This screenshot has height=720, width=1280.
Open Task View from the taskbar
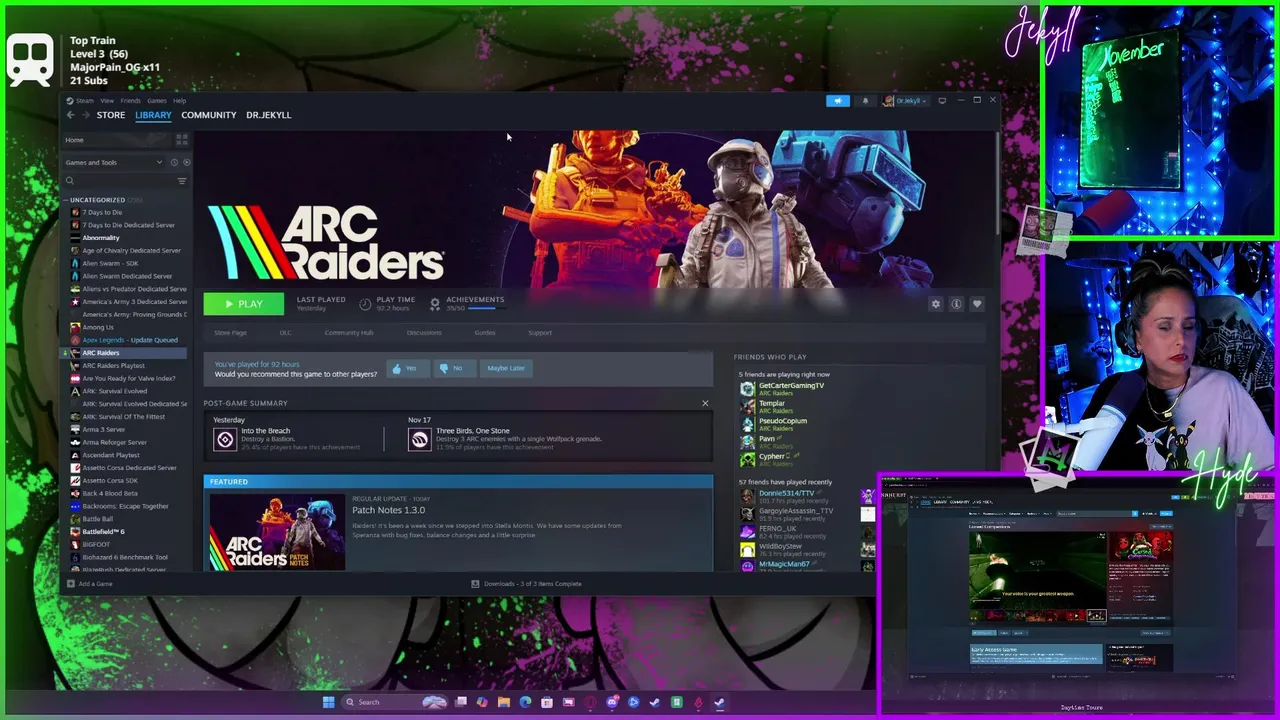pos(461,702)
